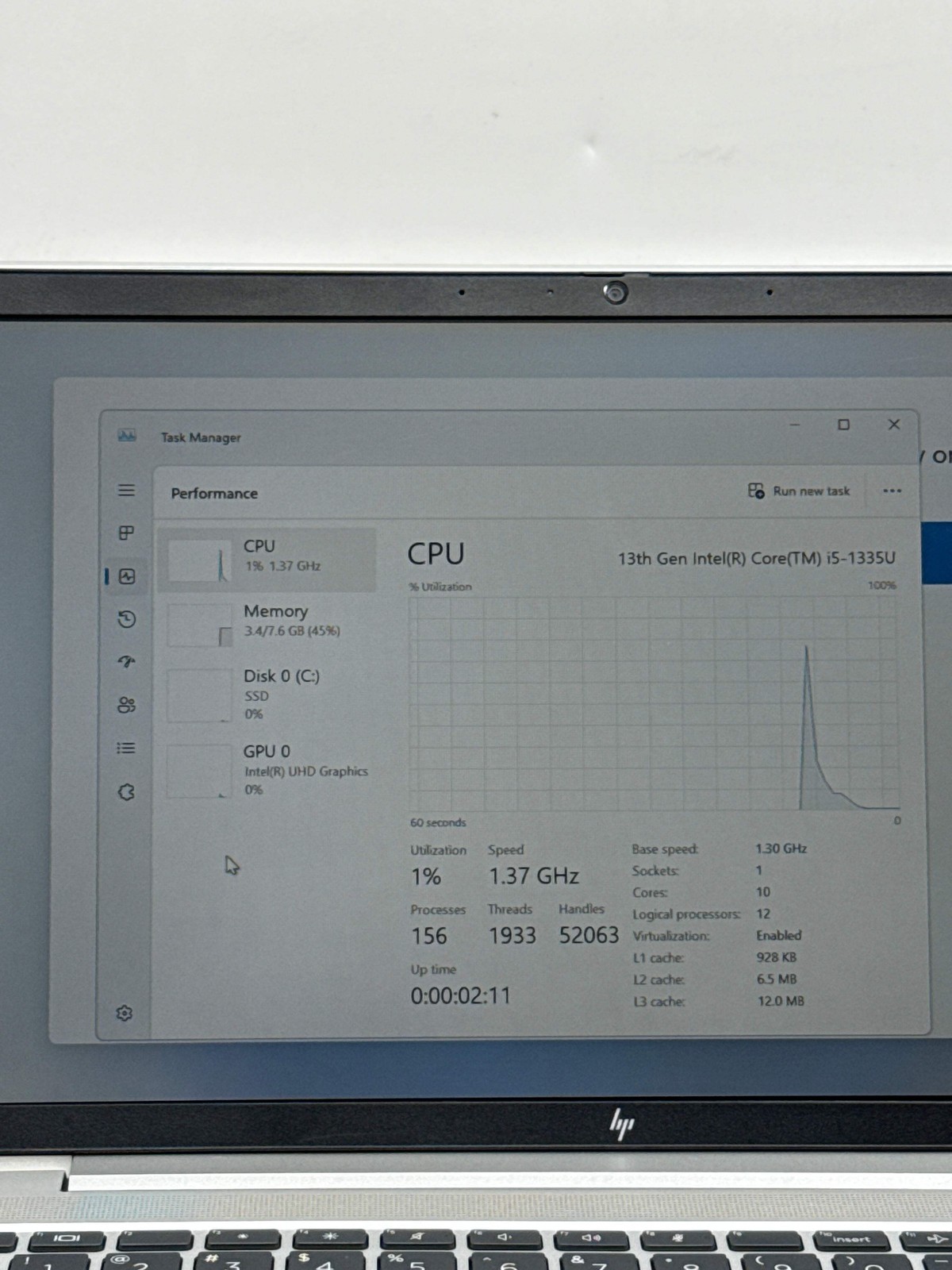The height and width of the screenshot is (1270, 952).
Task: Click the 60 seconds graph label
Action: (438, 822)
